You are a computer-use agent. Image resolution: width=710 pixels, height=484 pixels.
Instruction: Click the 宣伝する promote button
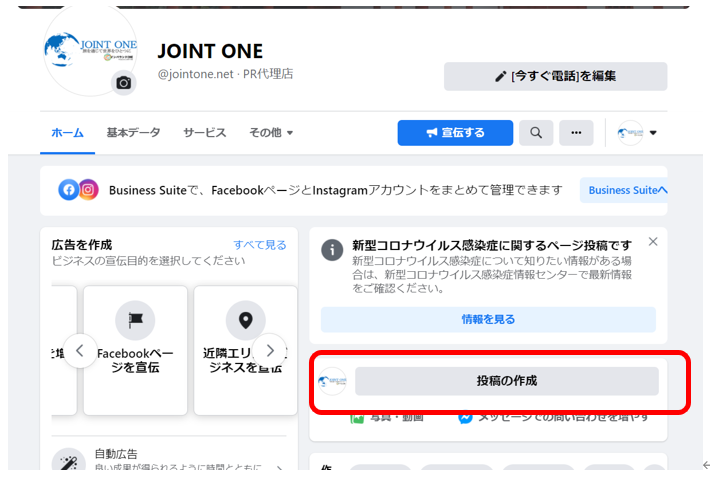click(455, 133)
